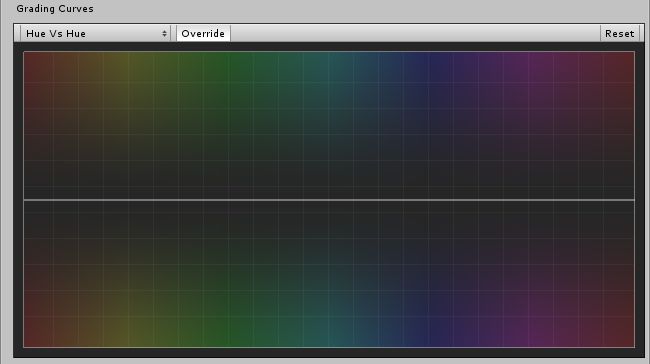Click the horizontal curve line in the editor

coord(329,200)
